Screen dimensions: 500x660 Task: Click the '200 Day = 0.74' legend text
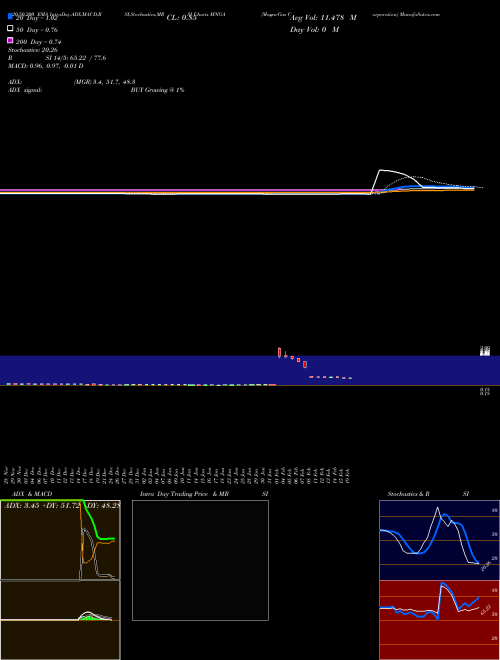point(39,42)
